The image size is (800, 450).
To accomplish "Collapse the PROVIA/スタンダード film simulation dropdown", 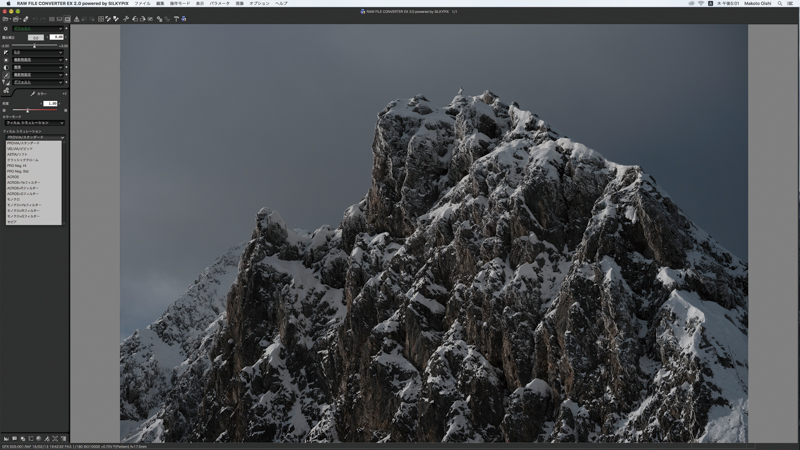I will pyautogui.click(x=35, y=137).
